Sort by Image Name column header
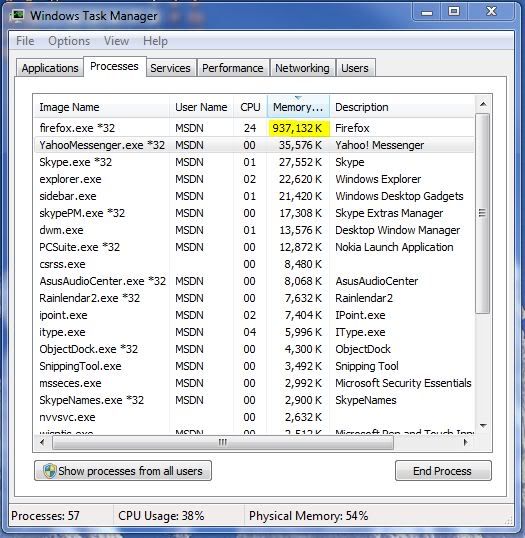Screen dimensions: 525x538 tap(102, 107)
